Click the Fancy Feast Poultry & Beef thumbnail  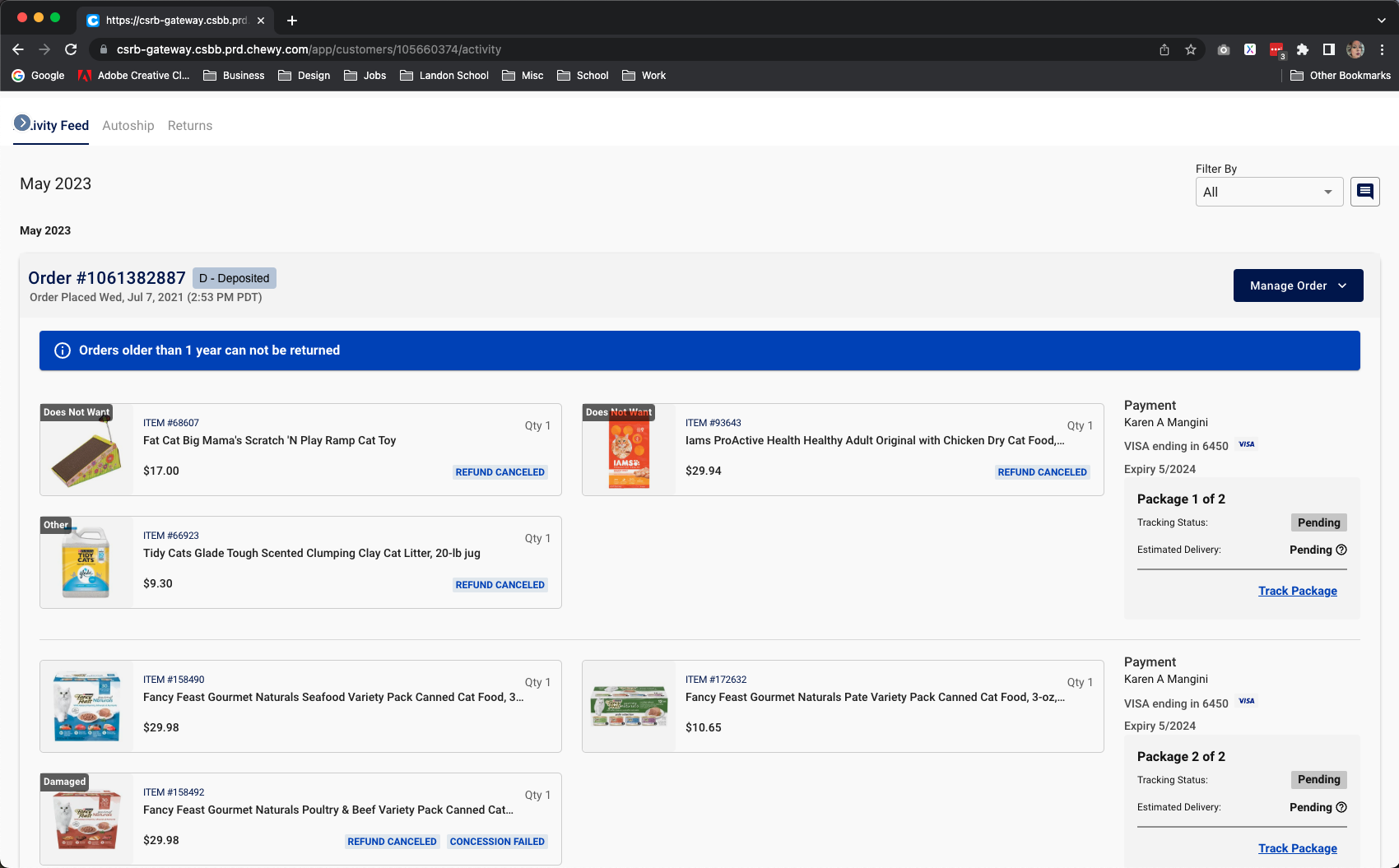(86, 819)
